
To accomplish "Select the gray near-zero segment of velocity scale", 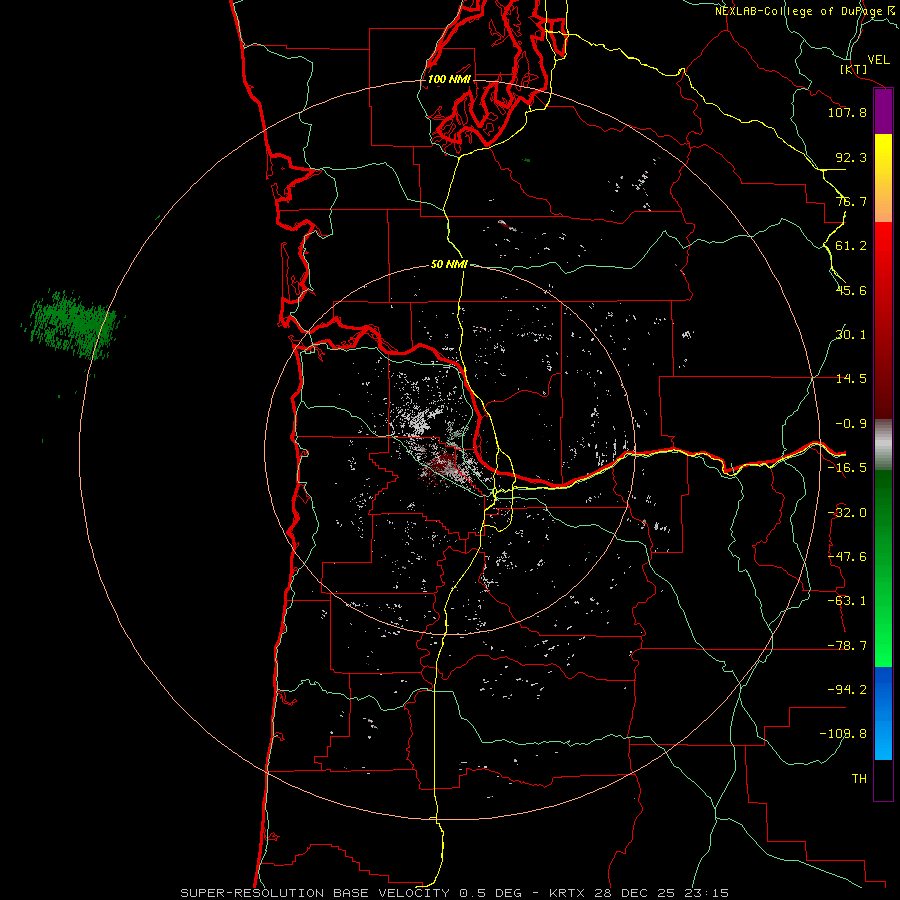I will point(883,445).
